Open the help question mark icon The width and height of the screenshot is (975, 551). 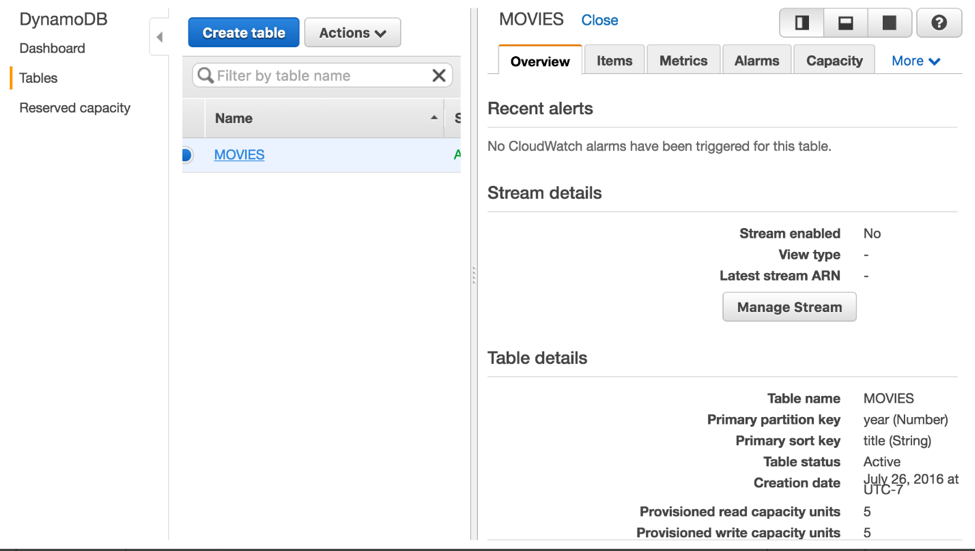tap(939, 23)
